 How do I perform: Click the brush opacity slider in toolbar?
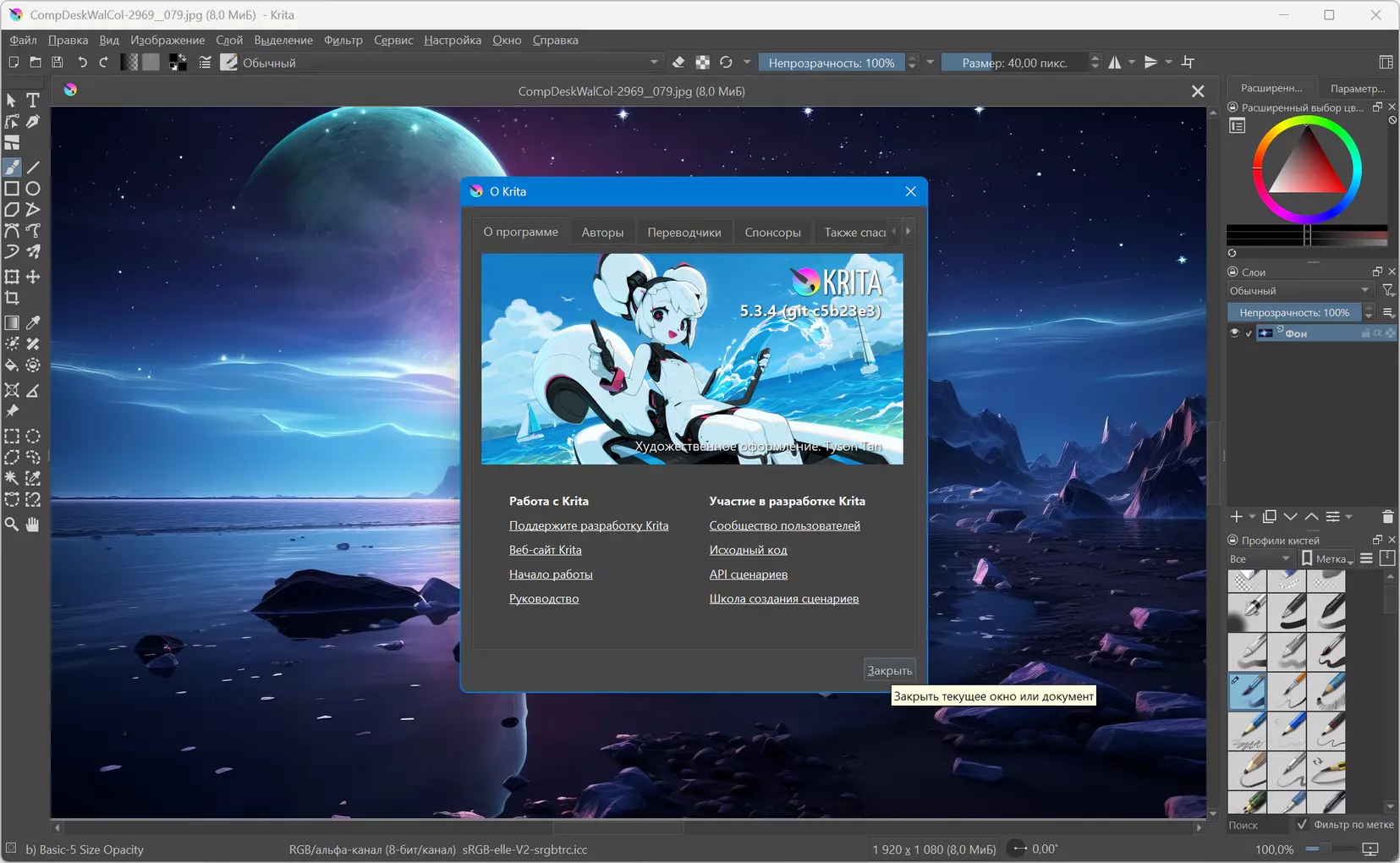coord(832,63)
